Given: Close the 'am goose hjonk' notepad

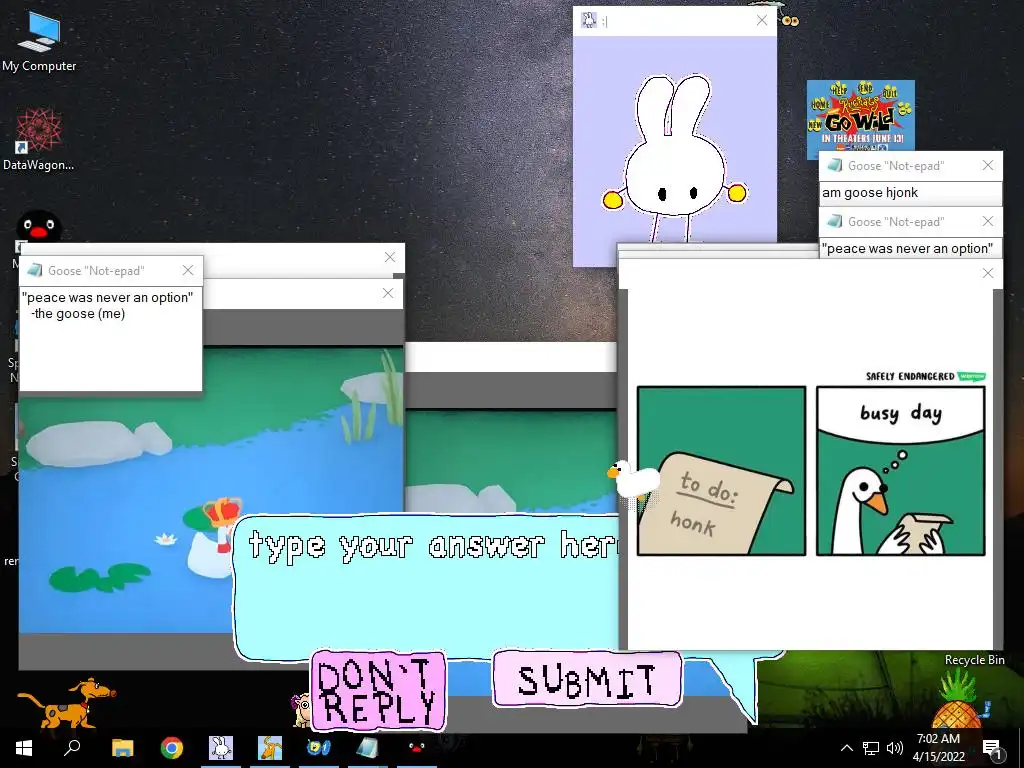Looking at the screenshot, I should [x=988, y=165].
